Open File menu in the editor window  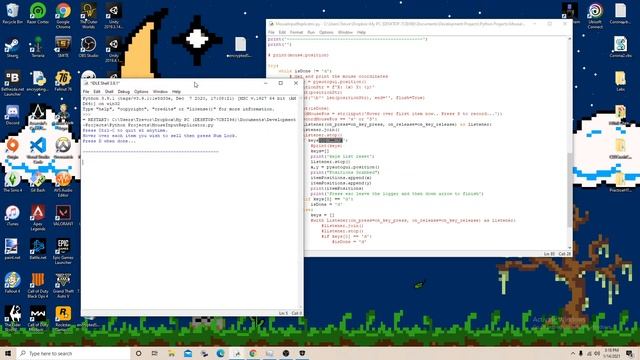(x=271, y=32)
